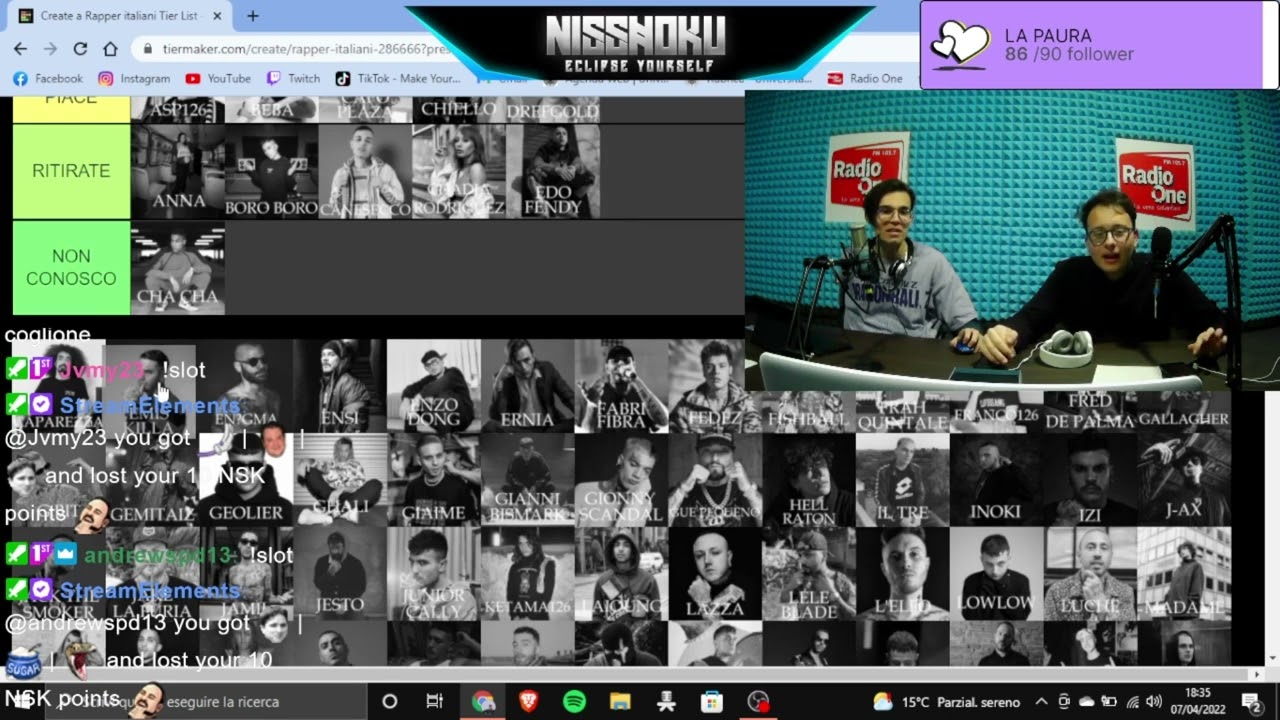Screen dimensions: 1280x720
Task: Pick the ENZO DONG rapper image
Action: pos(434,386)
